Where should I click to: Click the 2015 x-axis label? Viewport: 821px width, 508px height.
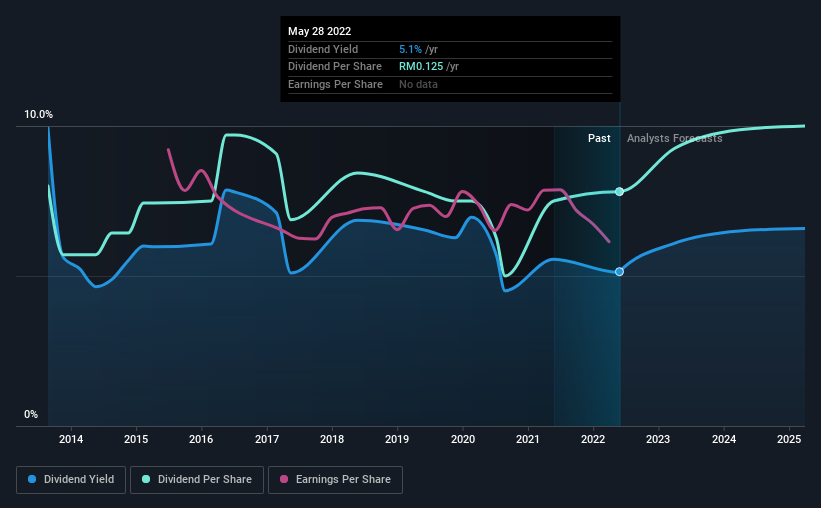pos(136,439)
